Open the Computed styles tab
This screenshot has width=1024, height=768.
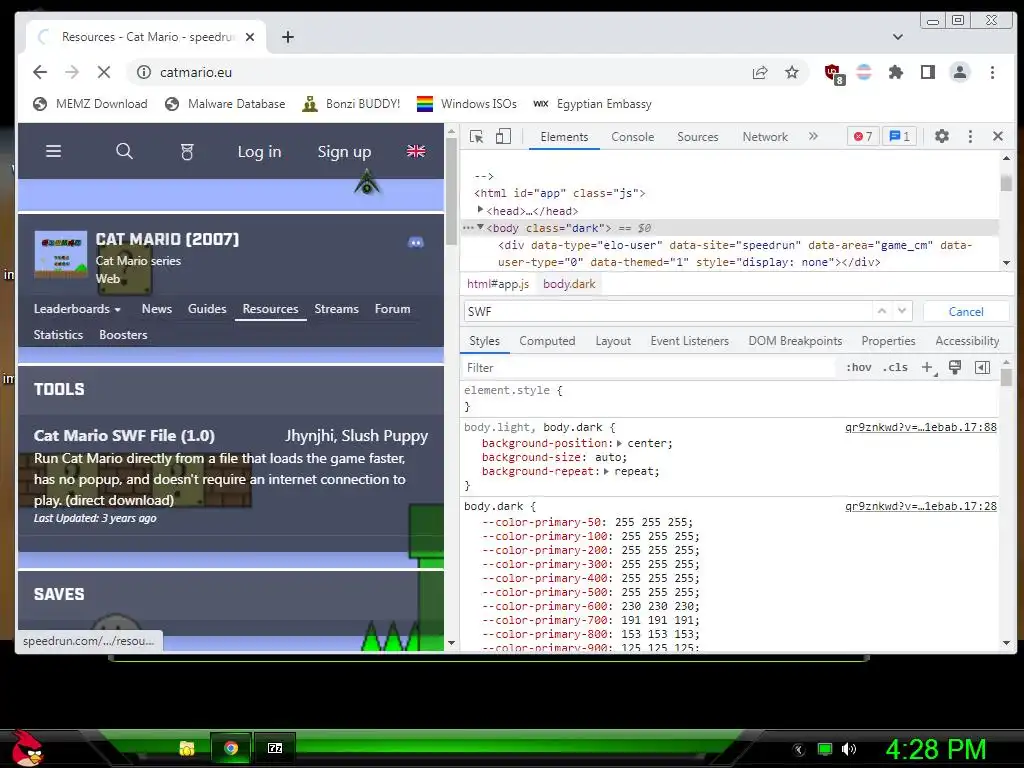coord(547,341)
